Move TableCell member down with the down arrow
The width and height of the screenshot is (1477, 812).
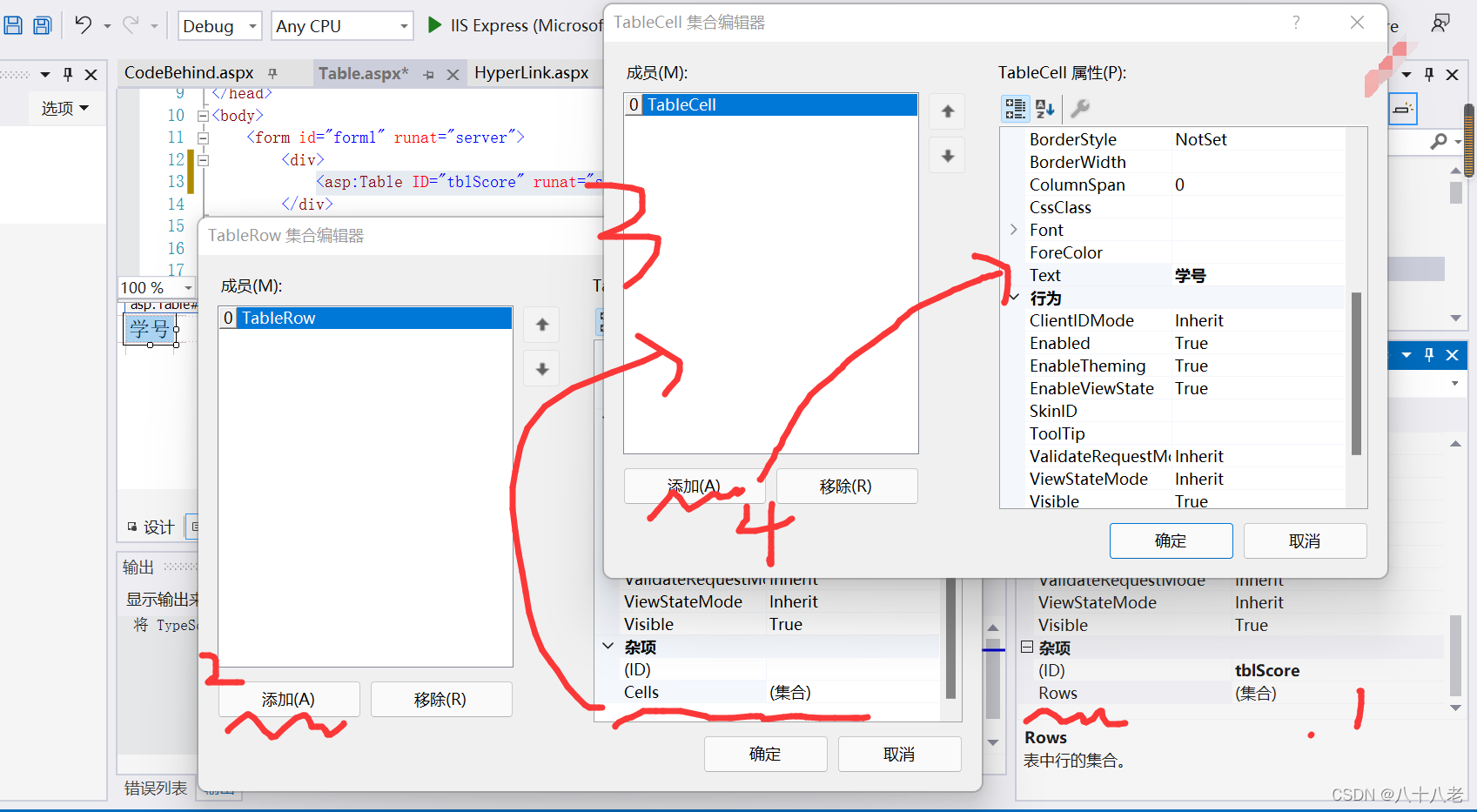coord(948,156)
